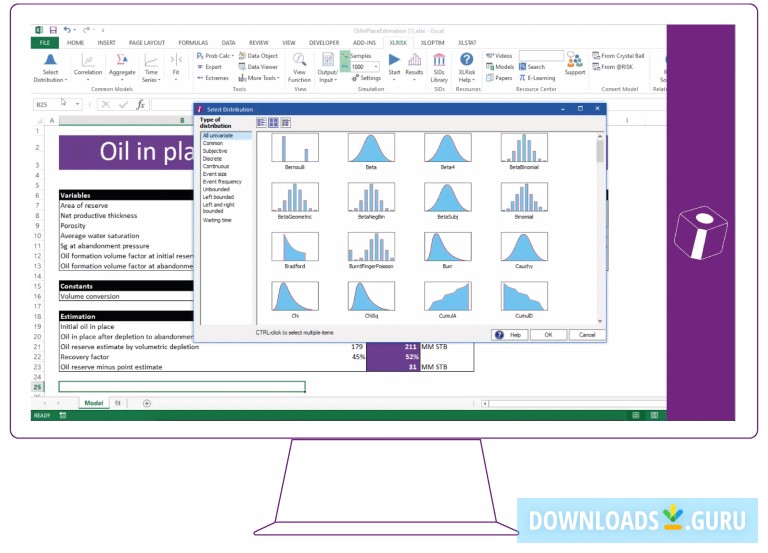Click Help in Select Distribution dialog
The height and width of the screenshot is (553, 768).
(509, 335)
